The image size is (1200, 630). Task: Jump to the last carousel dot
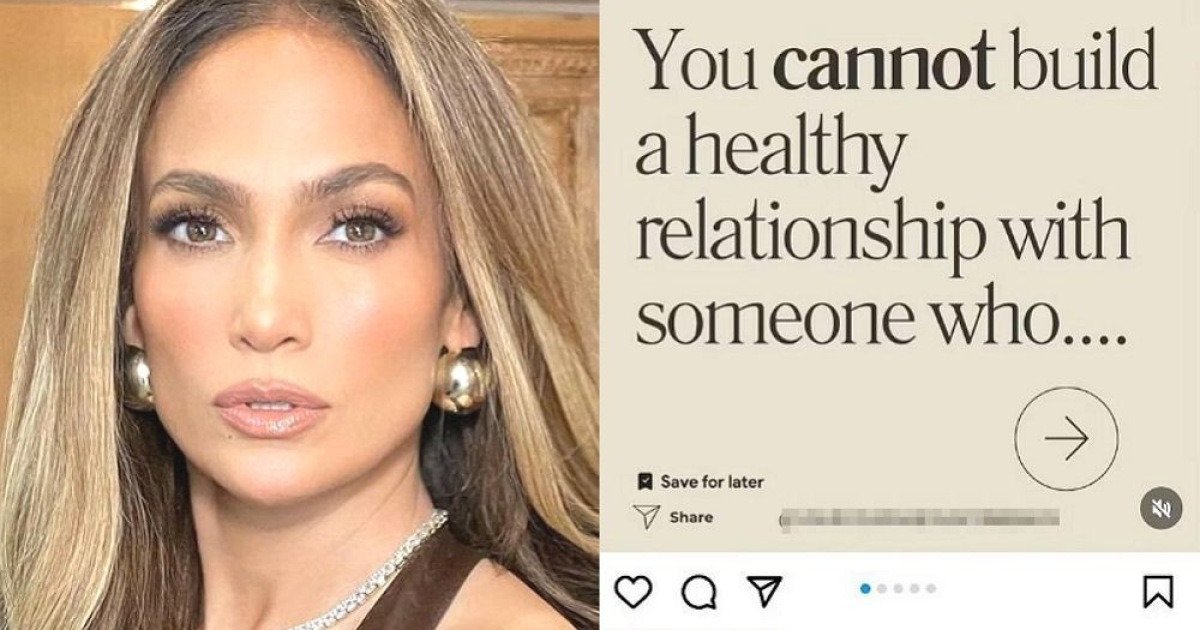pos(931,589)
